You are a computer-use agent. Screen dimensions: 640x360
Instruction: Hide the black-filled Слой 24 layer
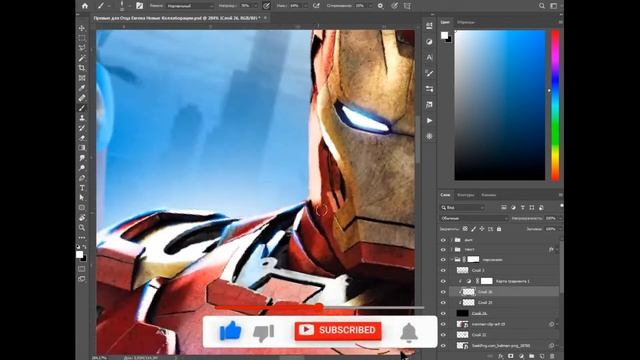click(443, 313)
